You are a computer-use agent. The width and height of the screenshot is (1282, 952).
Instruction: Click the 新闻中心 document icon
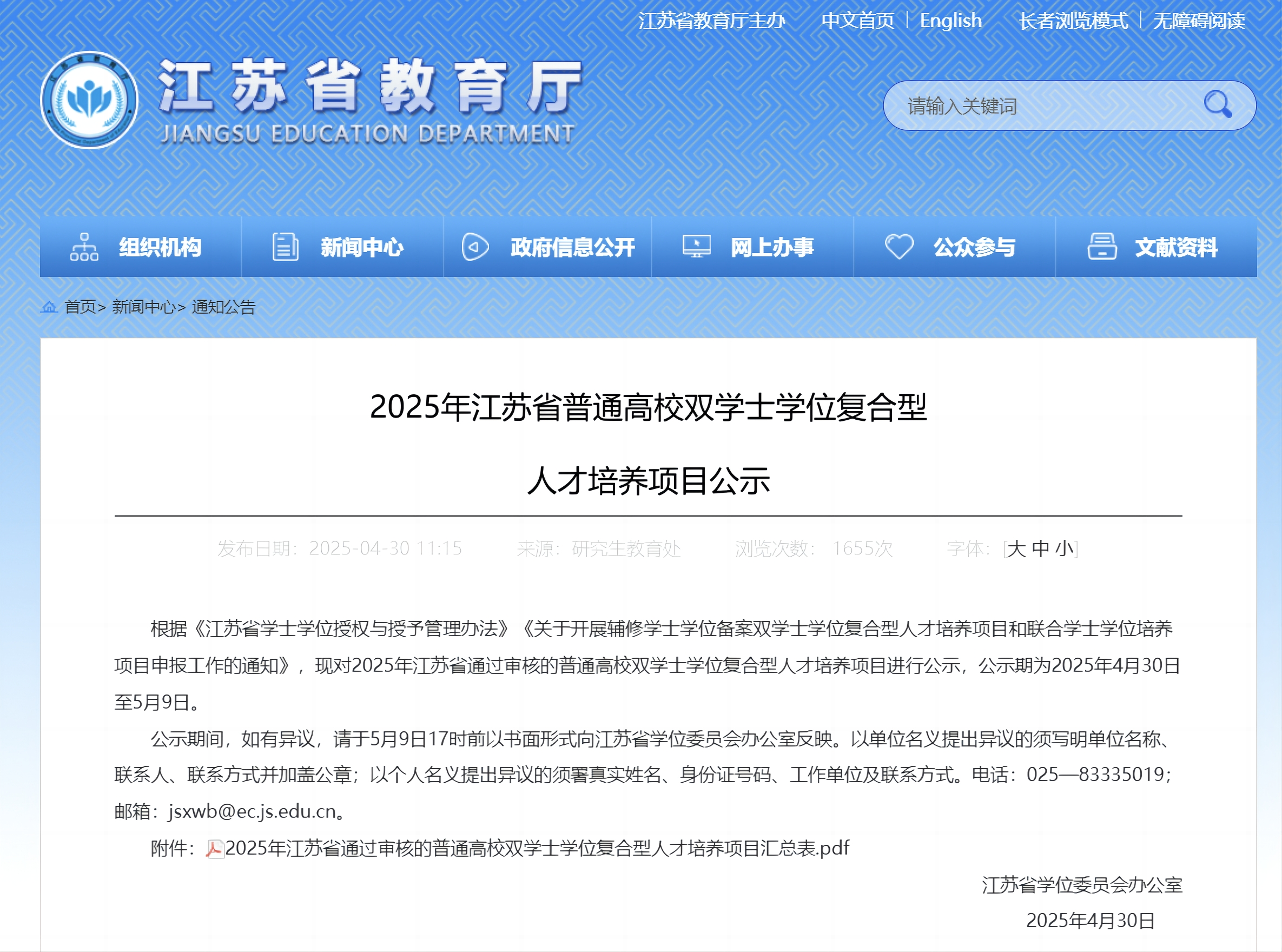tap(285, 247)
